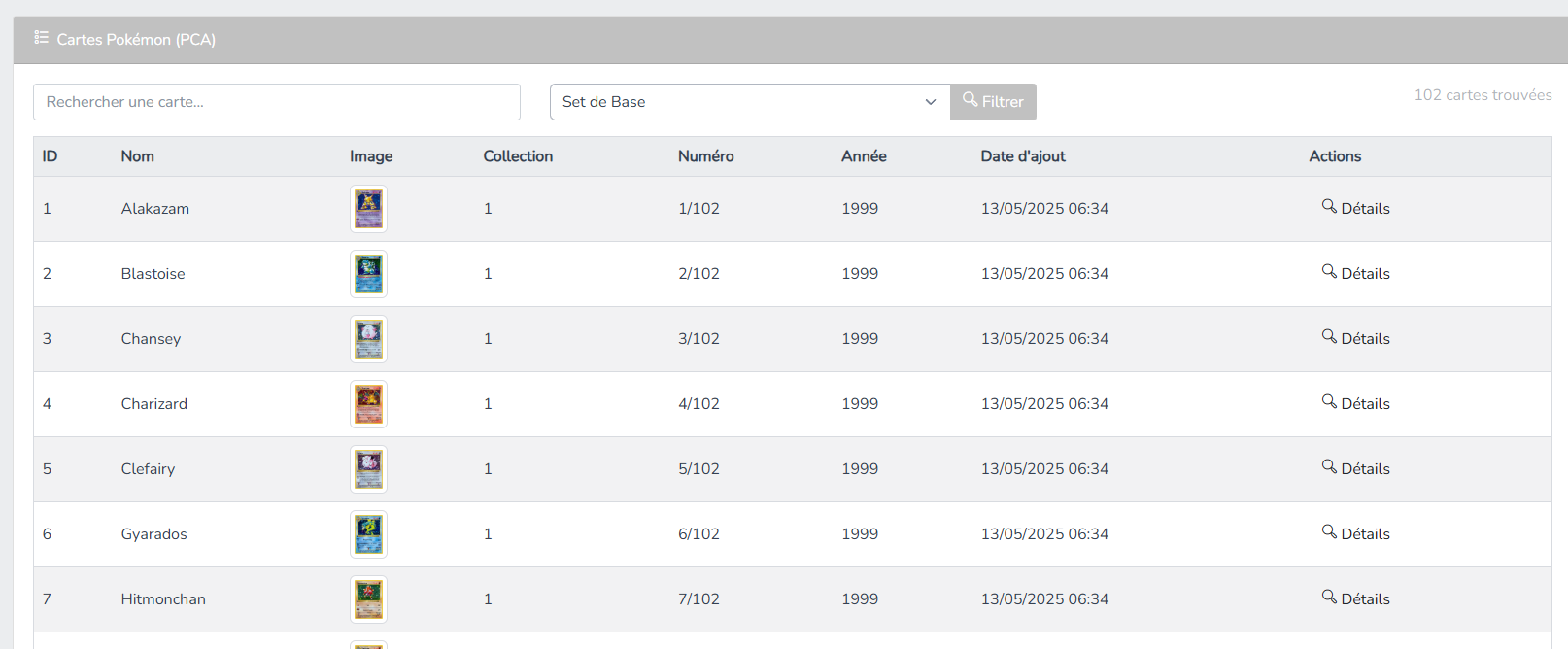Click the Filtrer button

point(993,102)
